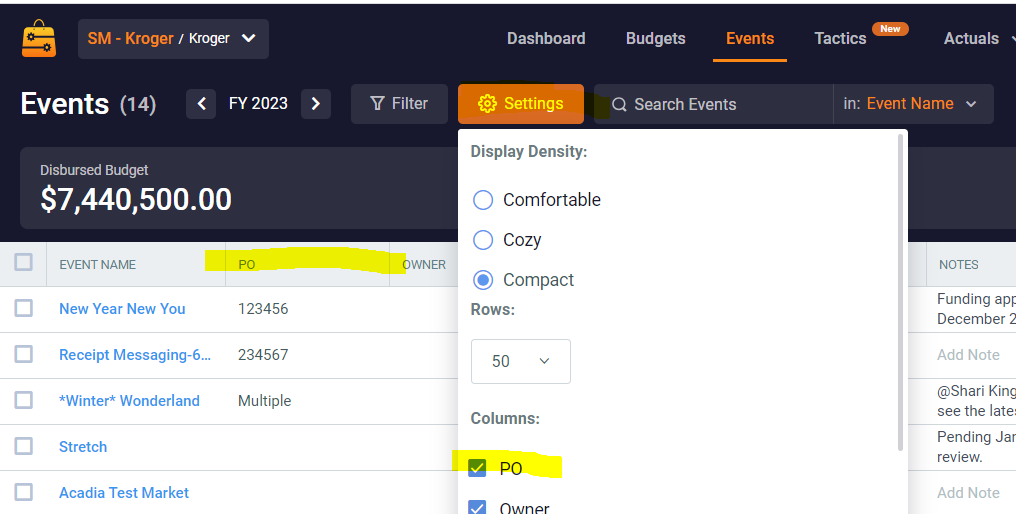Select Cozy display density
The height and width of the screenshot is (514, 1016).
click(x=483, y=240)
